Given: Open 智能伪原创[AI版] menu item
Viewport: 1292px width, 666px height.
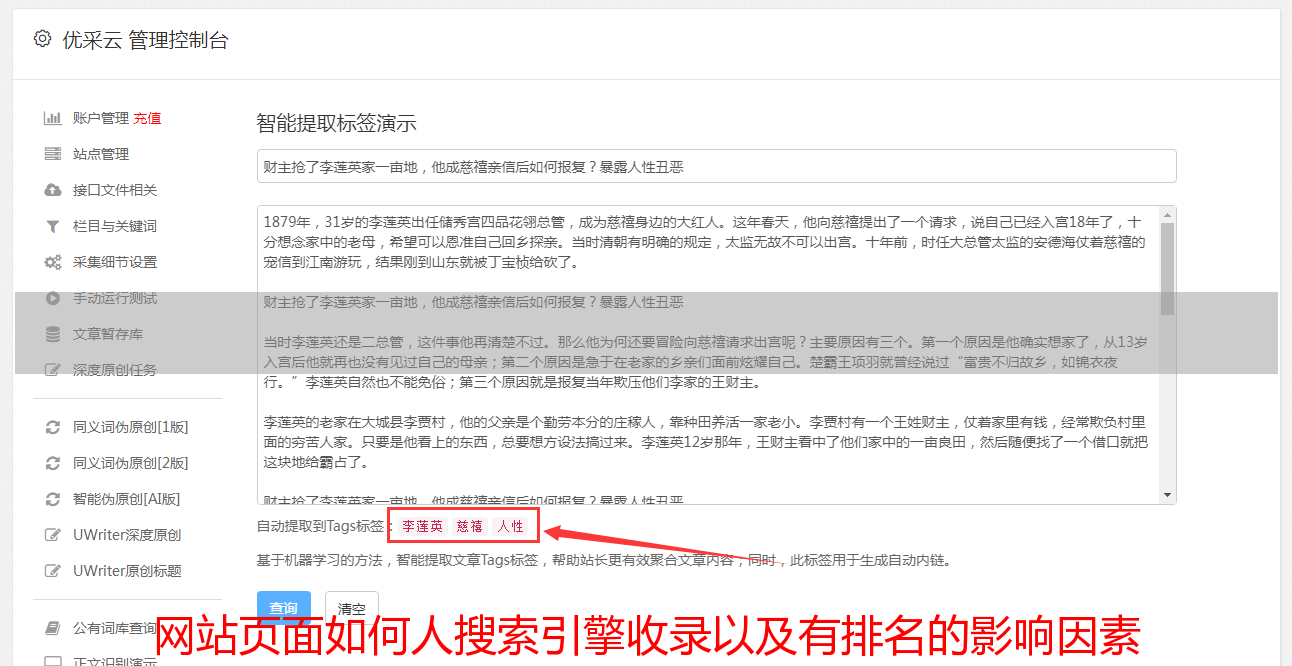Looking at the screenshot, I should (126, 499).
